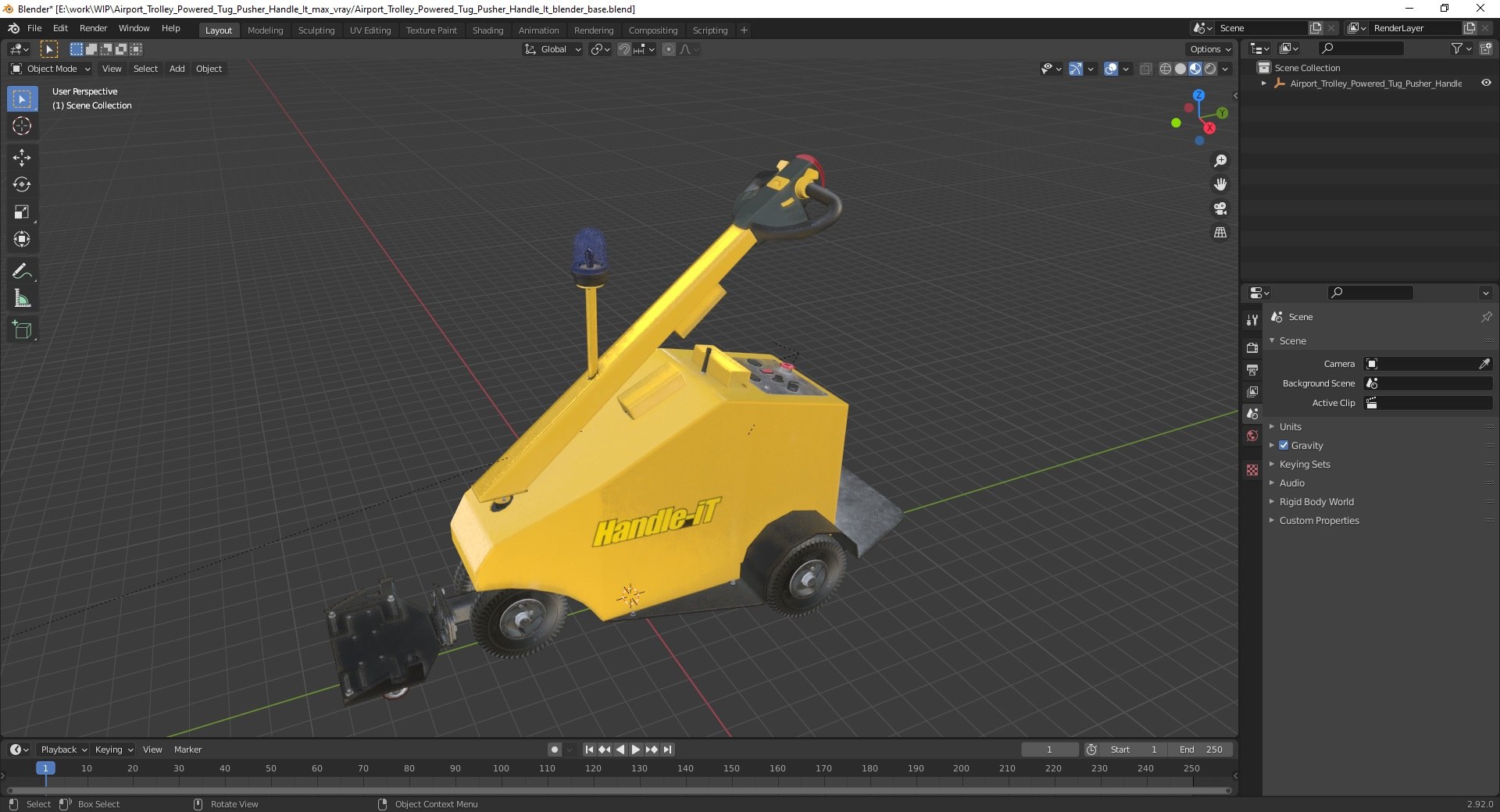Open the Render menu

click(x=93, y=28)
